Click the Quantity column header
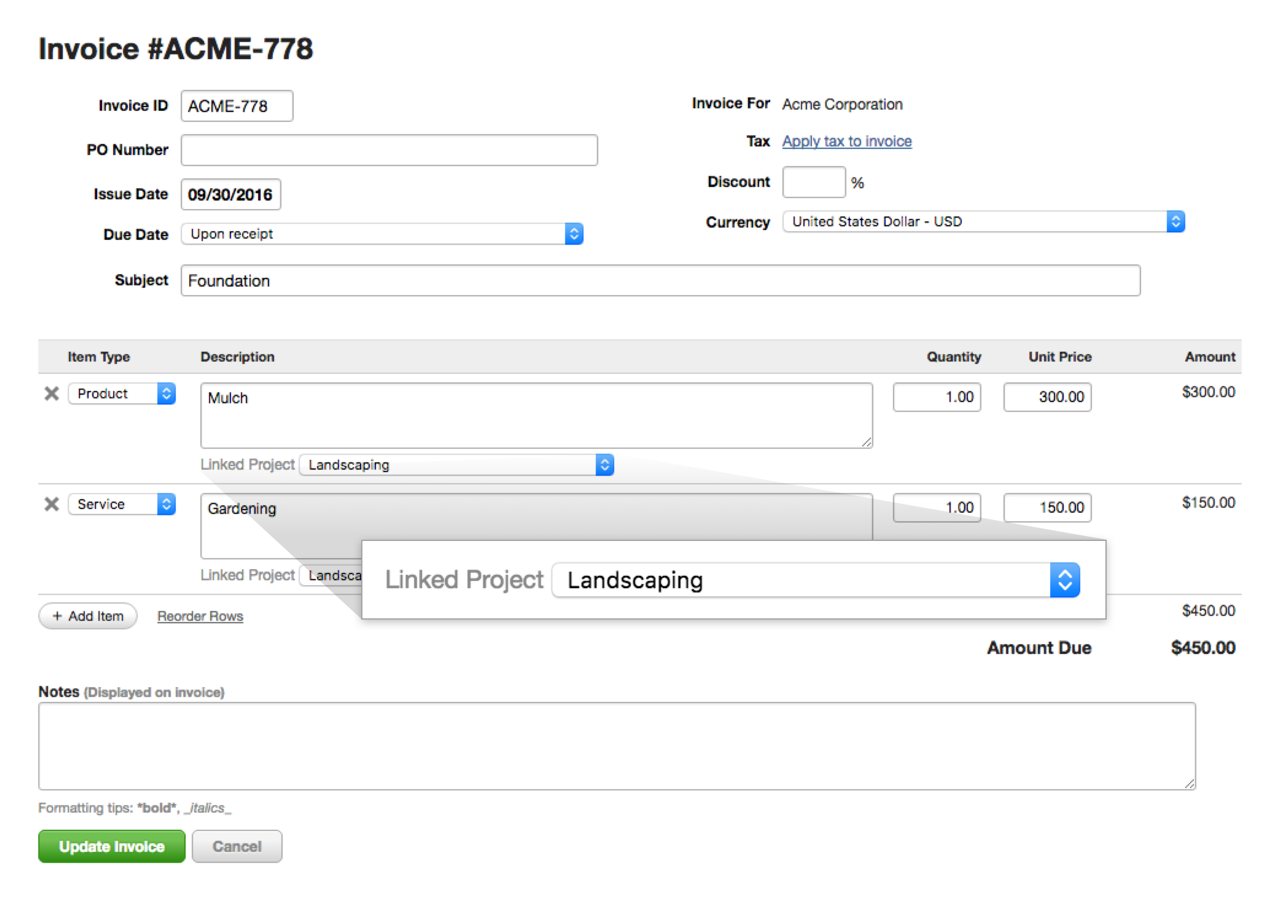Screen dimensions: 1280x900 [954, 357]
